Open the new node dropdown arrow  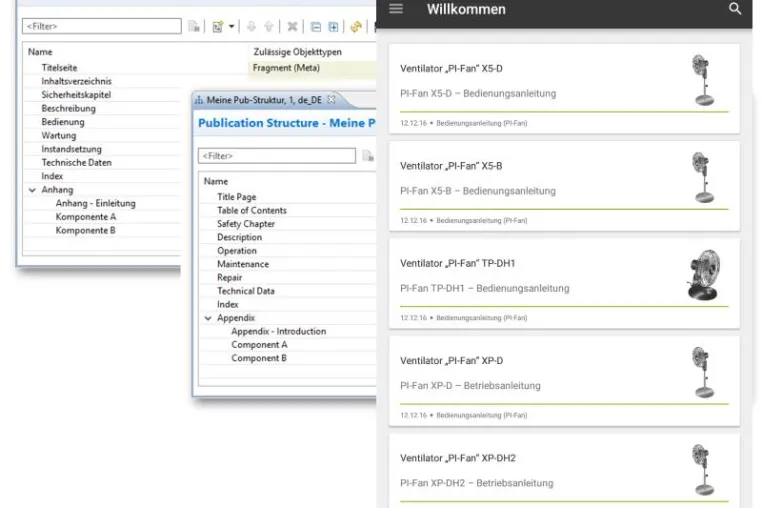click(x=231, y=27)
